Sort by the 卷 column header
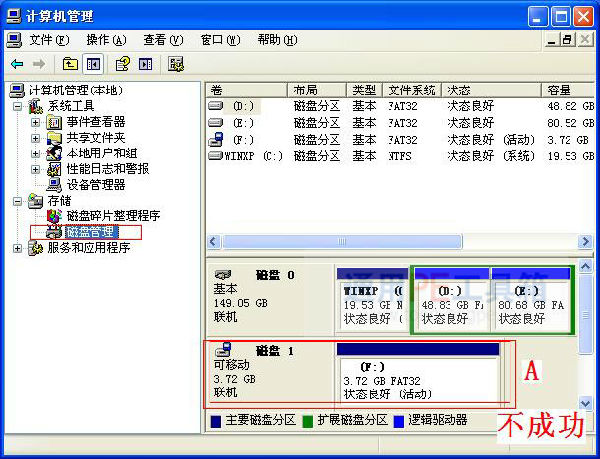The image size is (600, 459). 247,90
